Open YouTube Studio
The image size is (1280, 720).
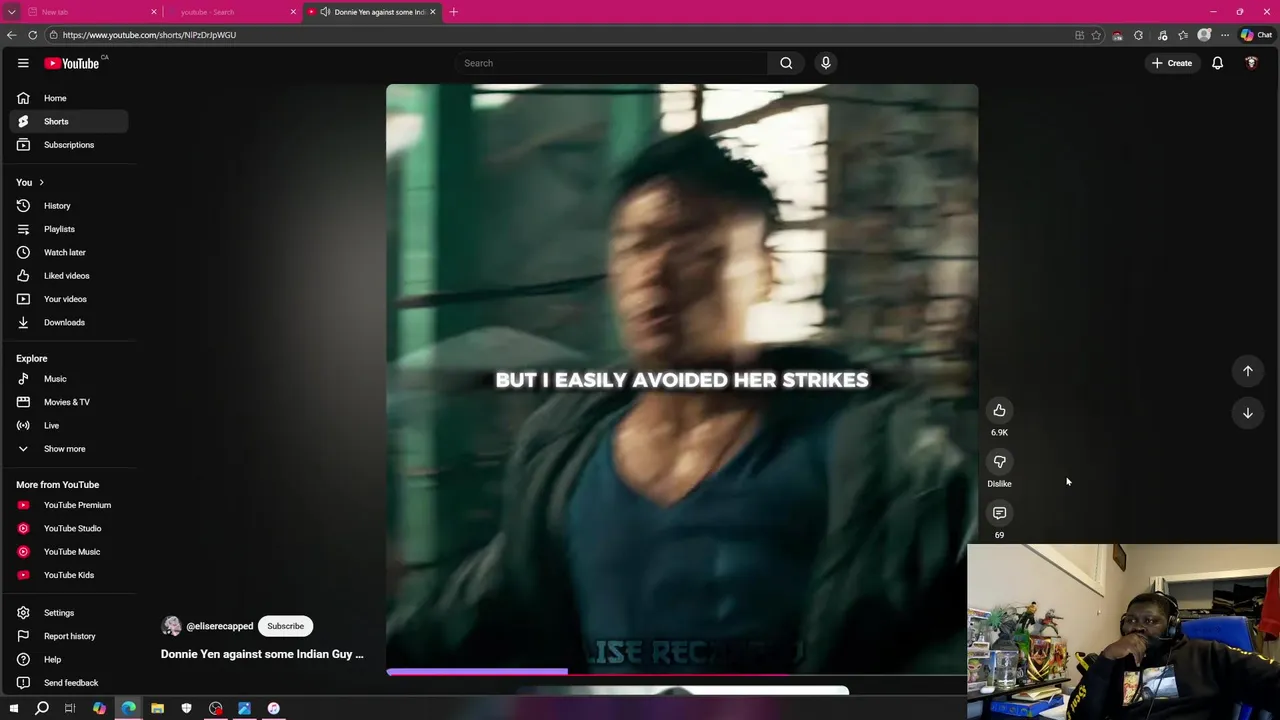69,528
